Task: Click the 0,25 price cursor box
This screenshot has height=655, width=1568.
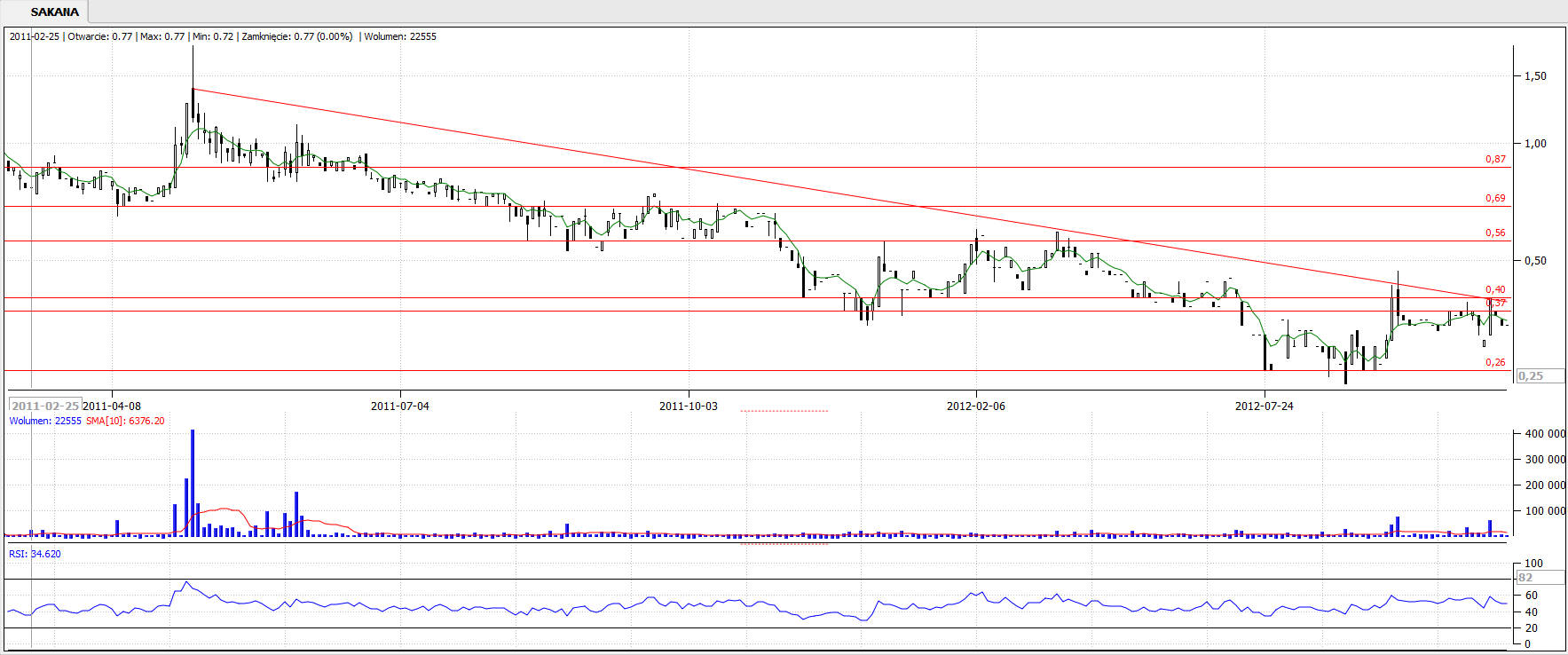Action: click(x=1539, y=376)
